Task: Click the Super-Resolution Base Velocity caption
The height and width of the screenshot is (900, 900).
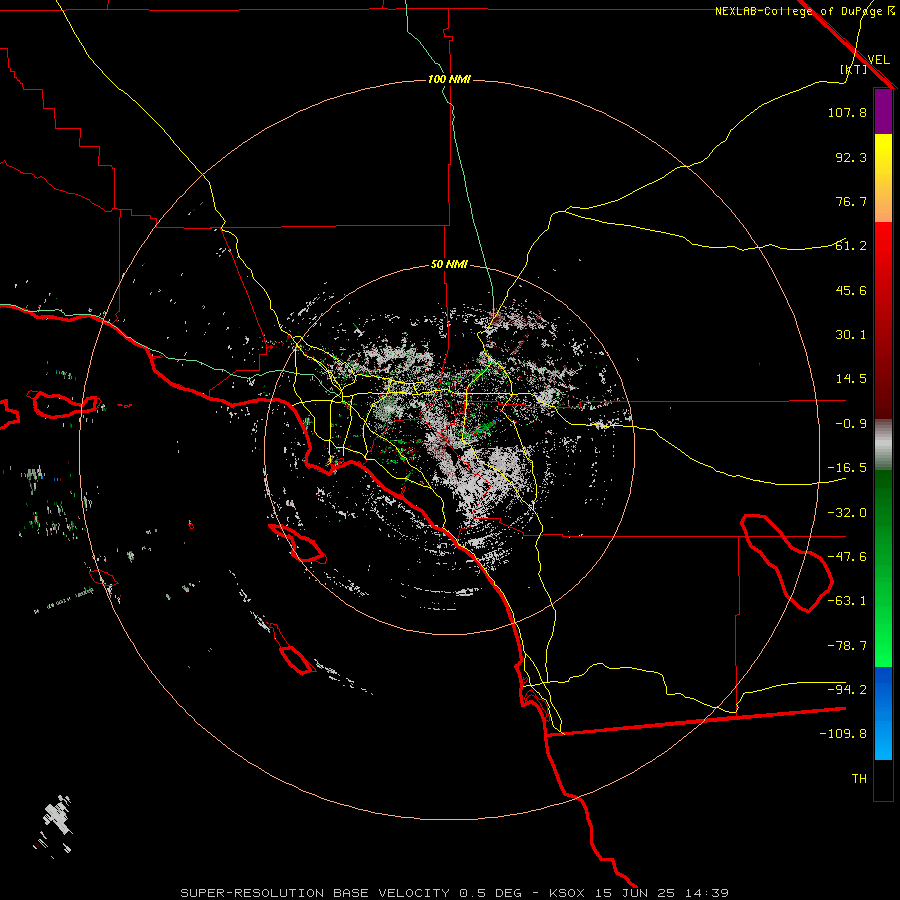Action: point(454,893)
